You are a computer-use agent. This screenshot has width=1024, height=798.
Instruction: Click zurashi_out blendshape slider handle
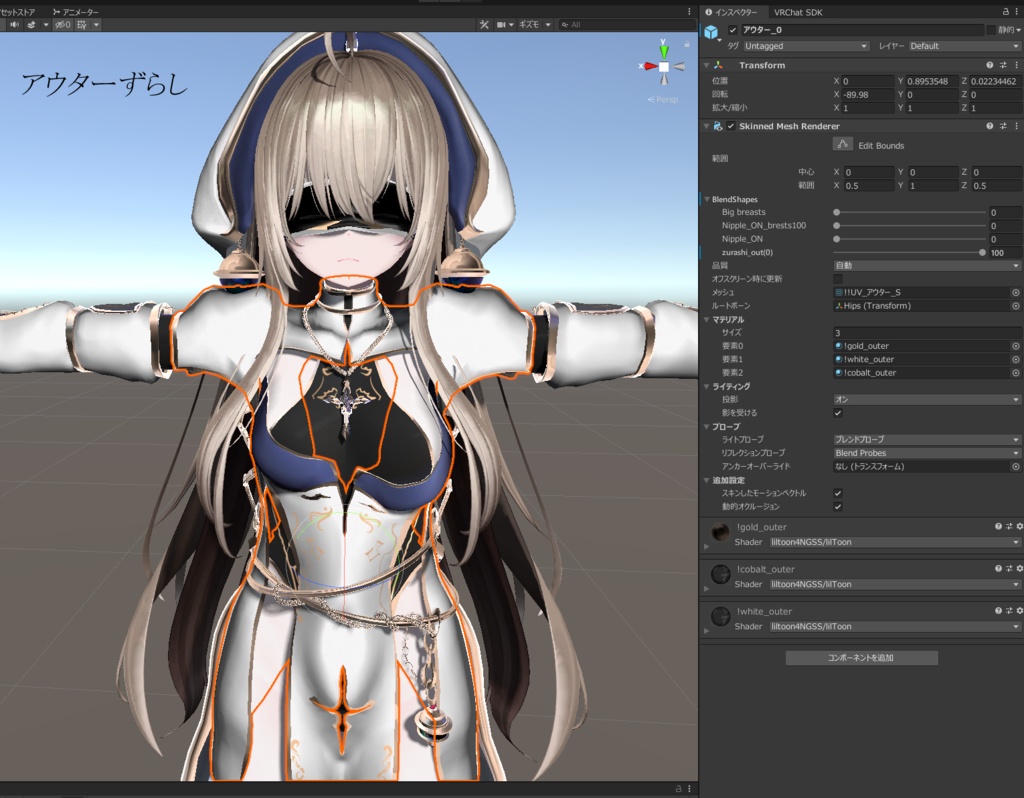pyautogui.click(x=982, y=253)
